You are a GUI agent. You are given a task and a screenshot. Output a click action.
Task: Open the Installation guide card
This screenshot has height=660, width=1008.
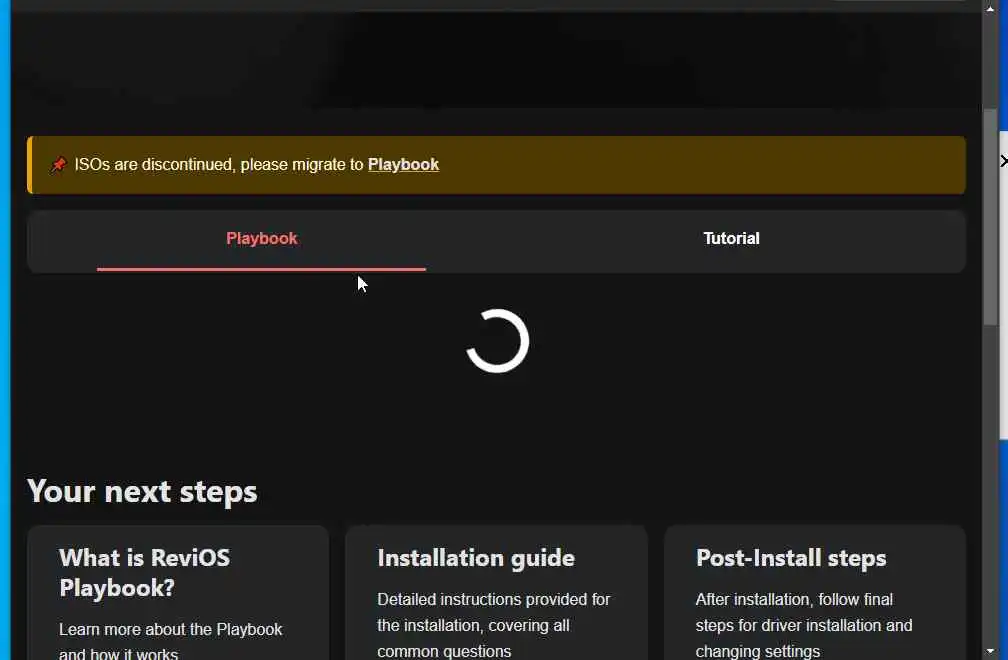coord(496,593)
